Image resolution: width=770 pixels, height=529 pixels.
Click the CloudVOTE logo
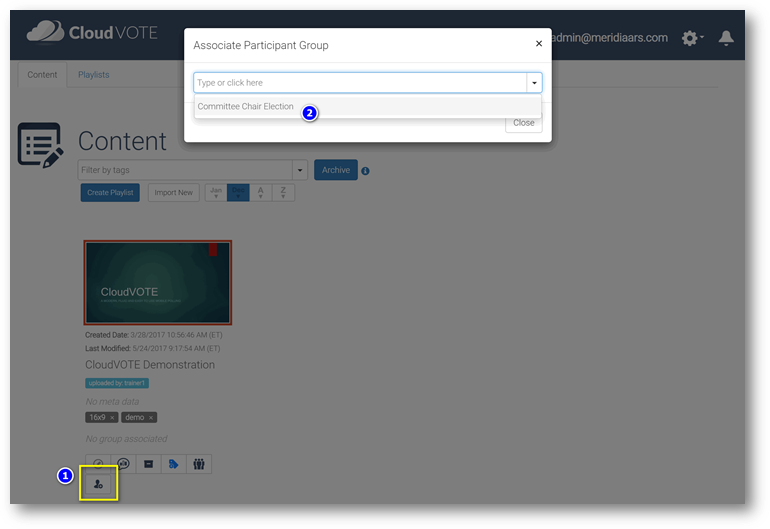pyautogui.click(x=92, y=32)
